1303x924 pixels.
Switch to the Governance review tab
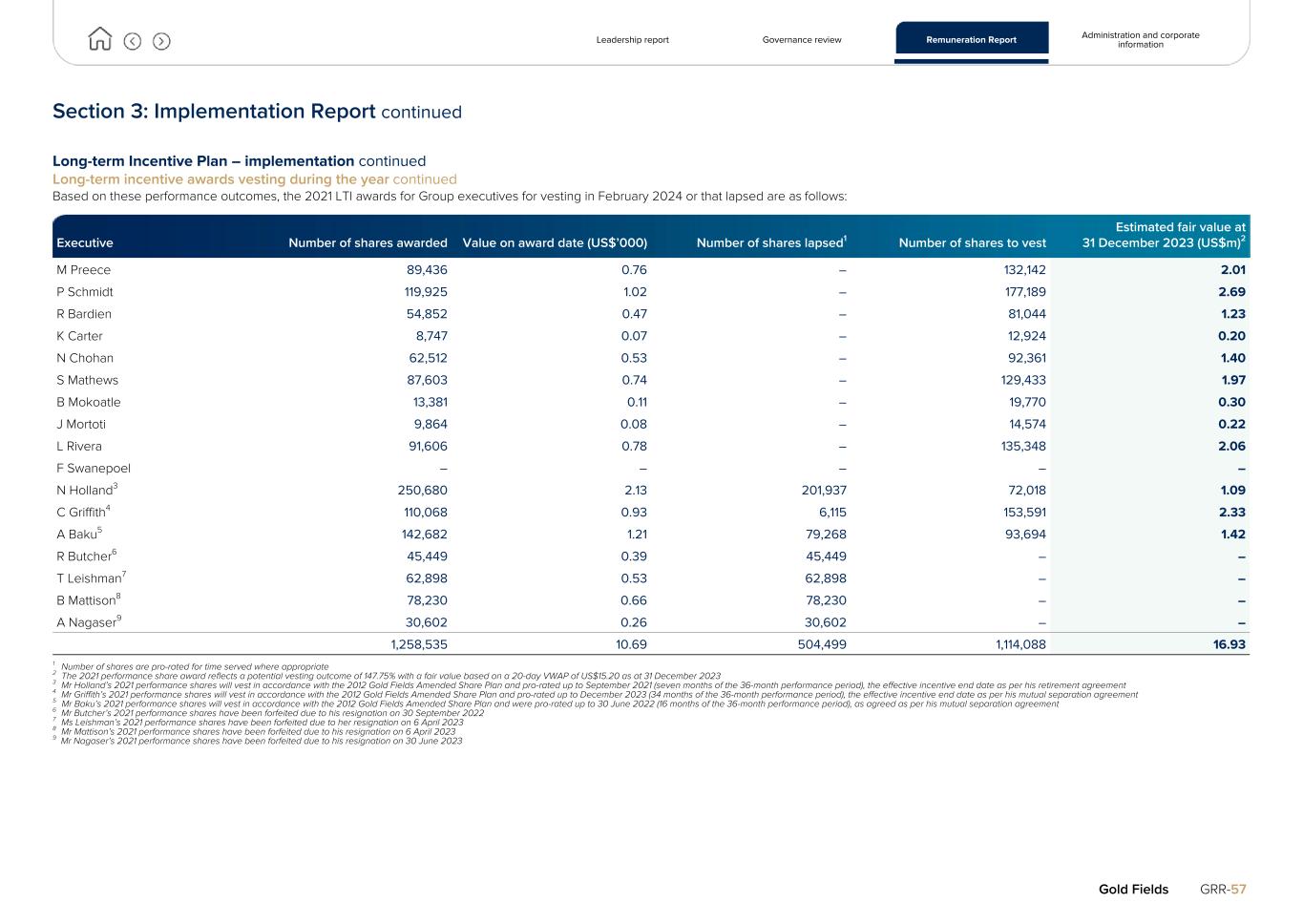click(801, 40)
